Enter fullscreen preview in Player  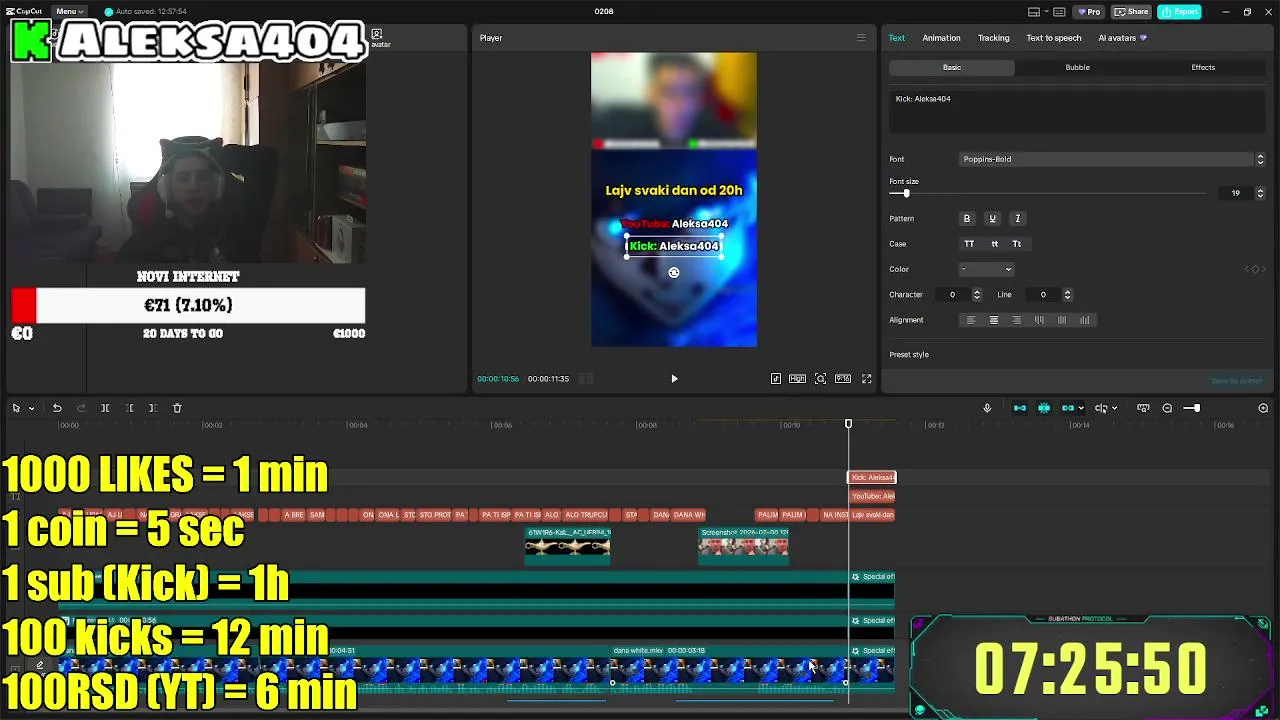(867, 379)
